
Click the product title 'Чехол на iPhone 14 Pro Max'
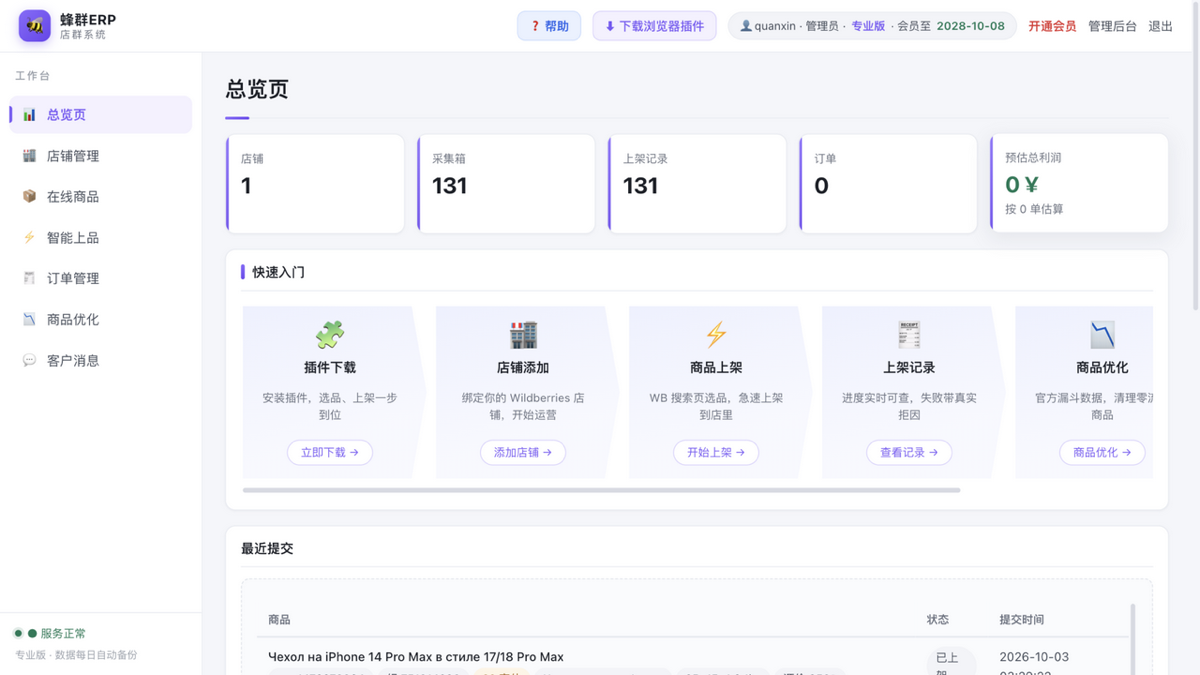[416, 657]
